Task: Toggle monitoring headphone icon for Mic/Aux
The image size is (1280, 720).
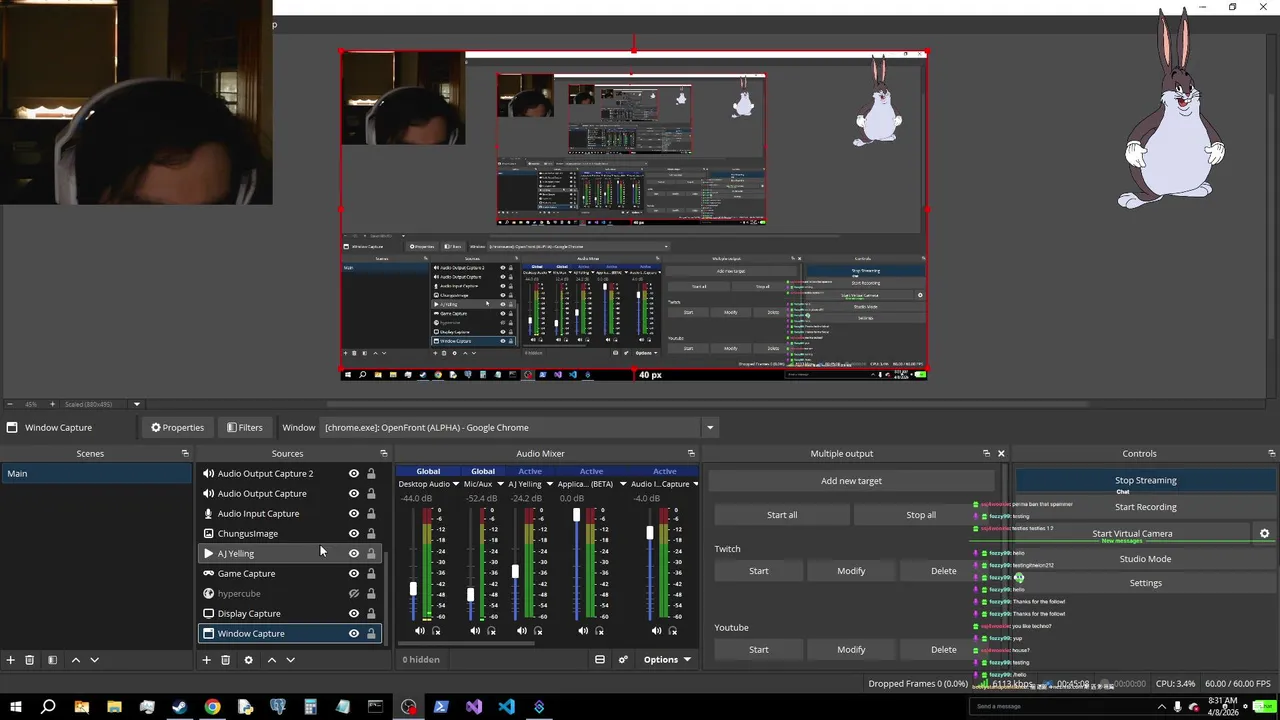Action: click(491, 631)
